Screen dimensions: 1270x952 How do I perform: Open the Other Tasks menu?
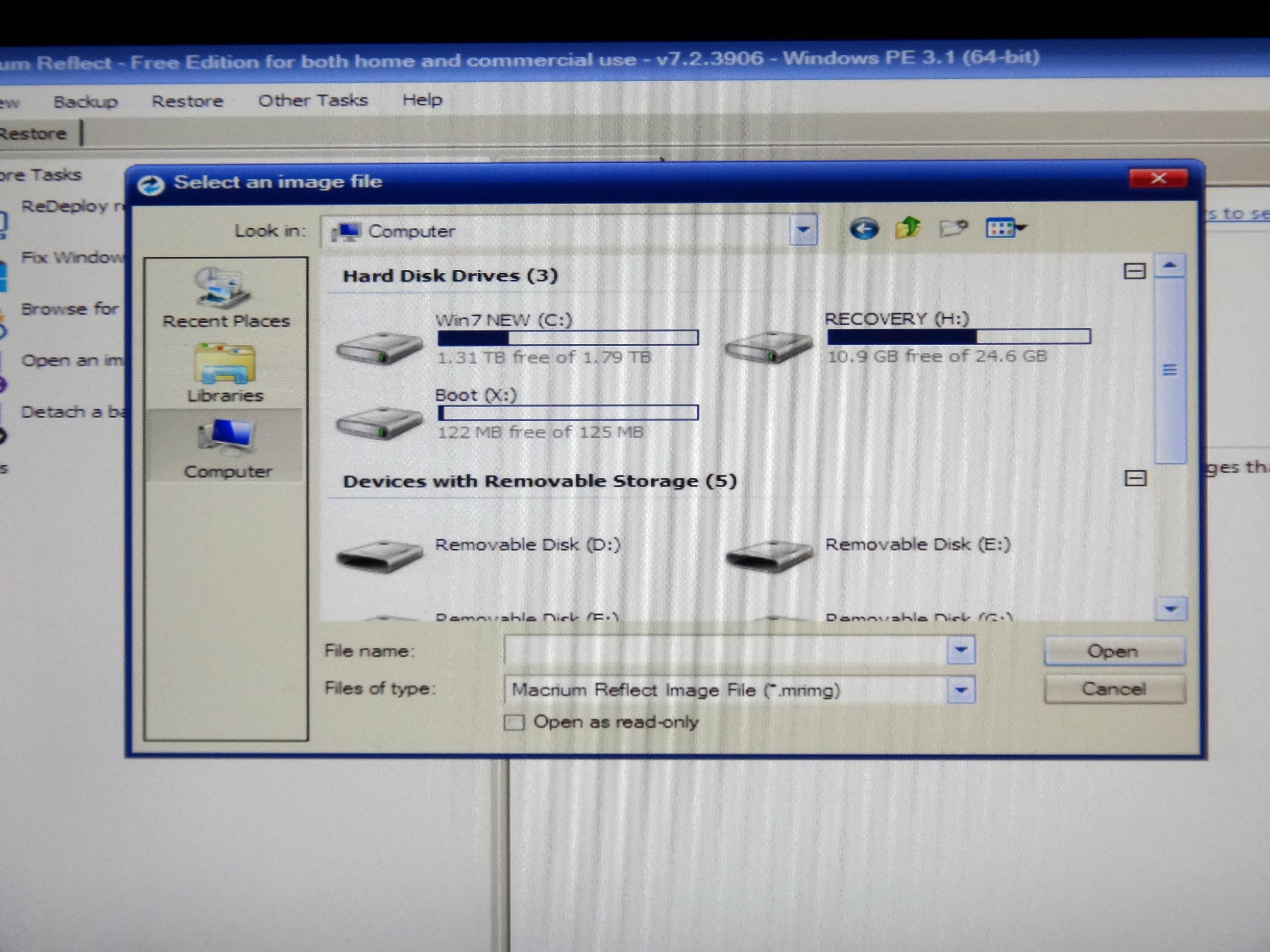(x=313, y=100)
